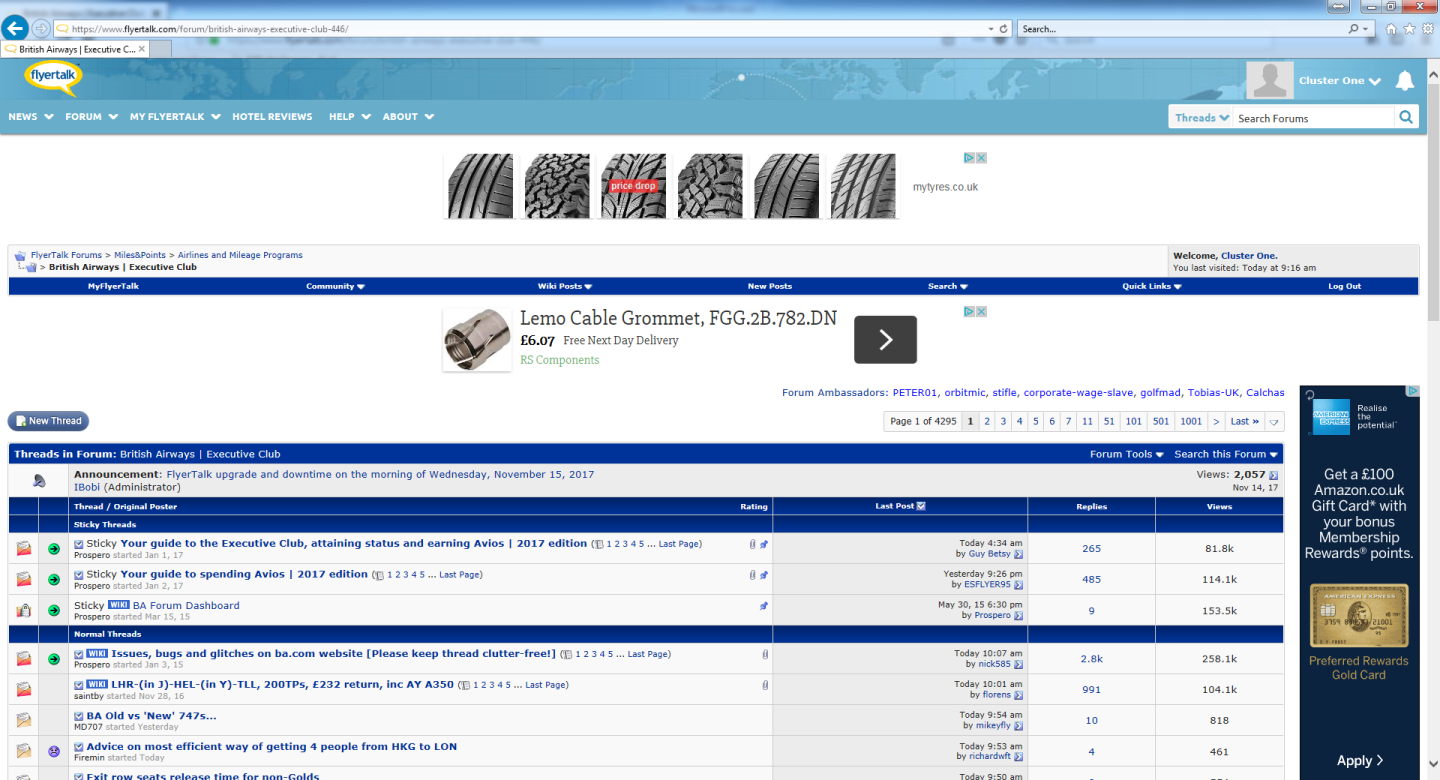Open the Threads search type dropdown
The height and width of the screenshot is (780, 1440).
point(1202,118)
